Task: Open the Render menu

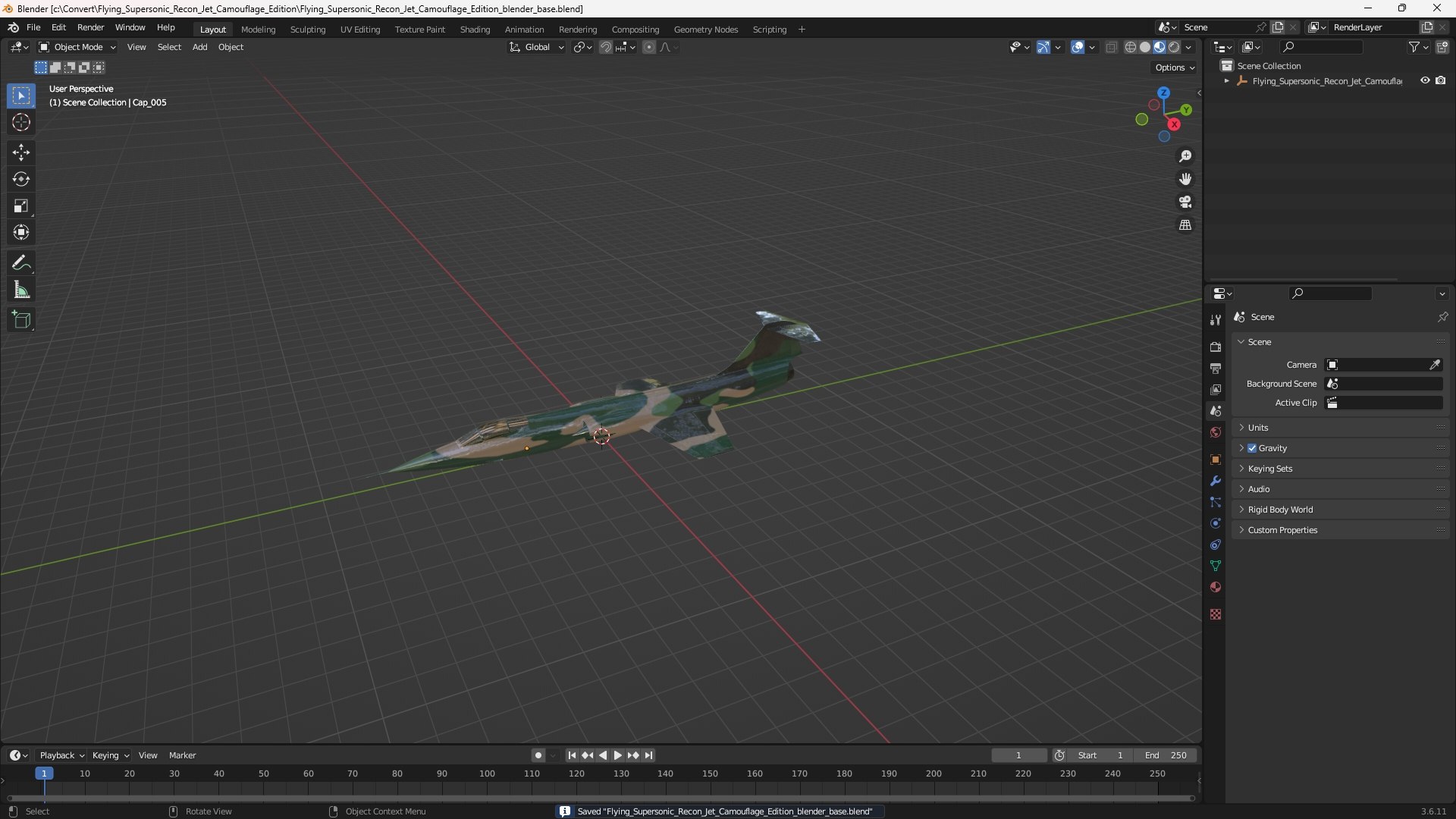Action: 90,27
